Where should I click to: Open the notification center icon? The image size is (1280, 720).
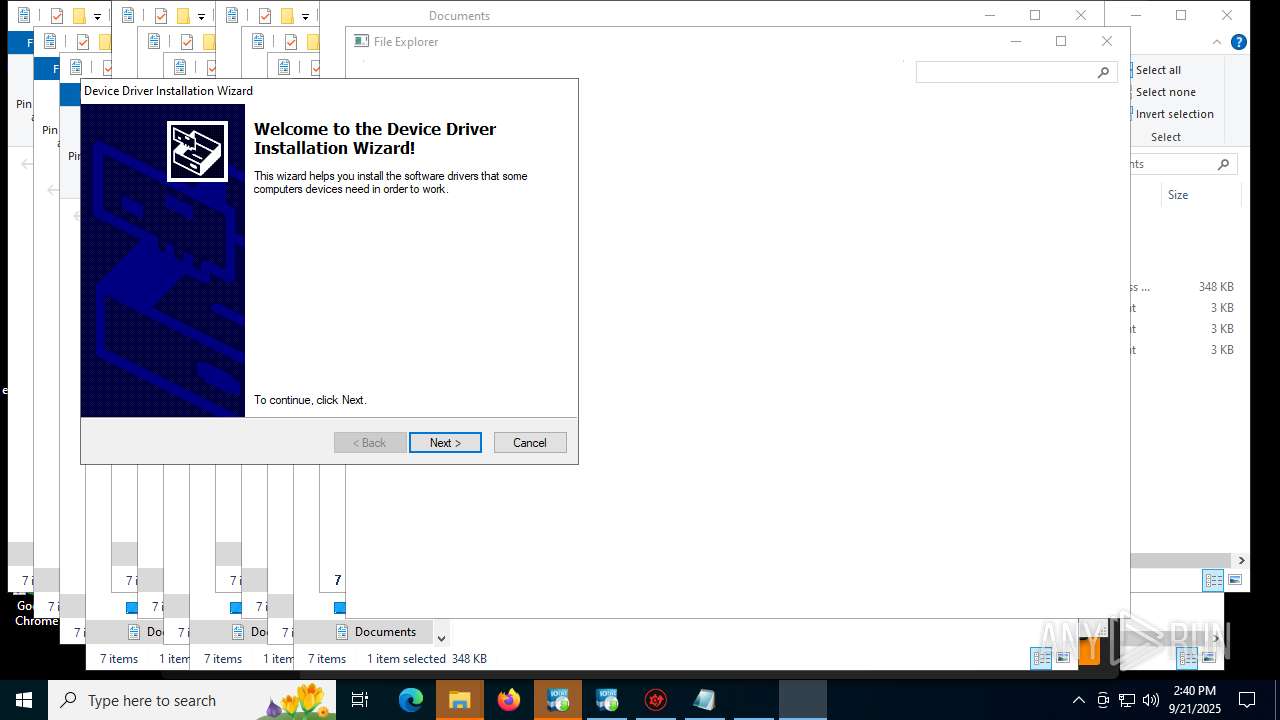click(x=1247, y=700)
